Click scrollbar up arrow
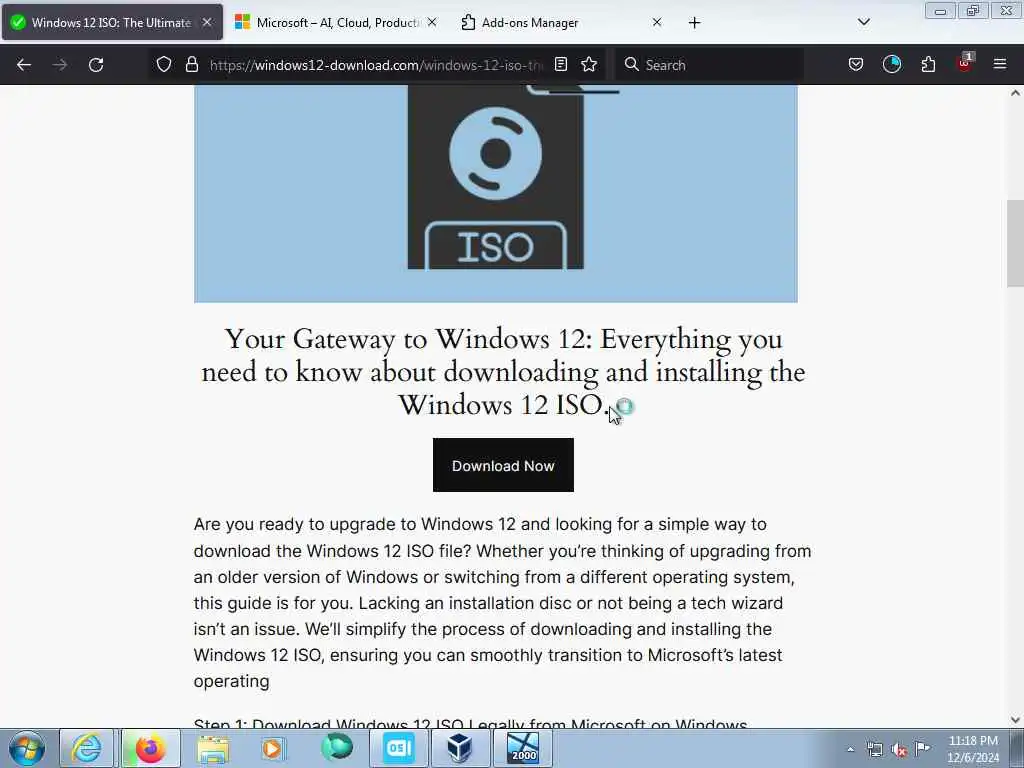This screenshot has height=768, width=1024. point(1015,93)
